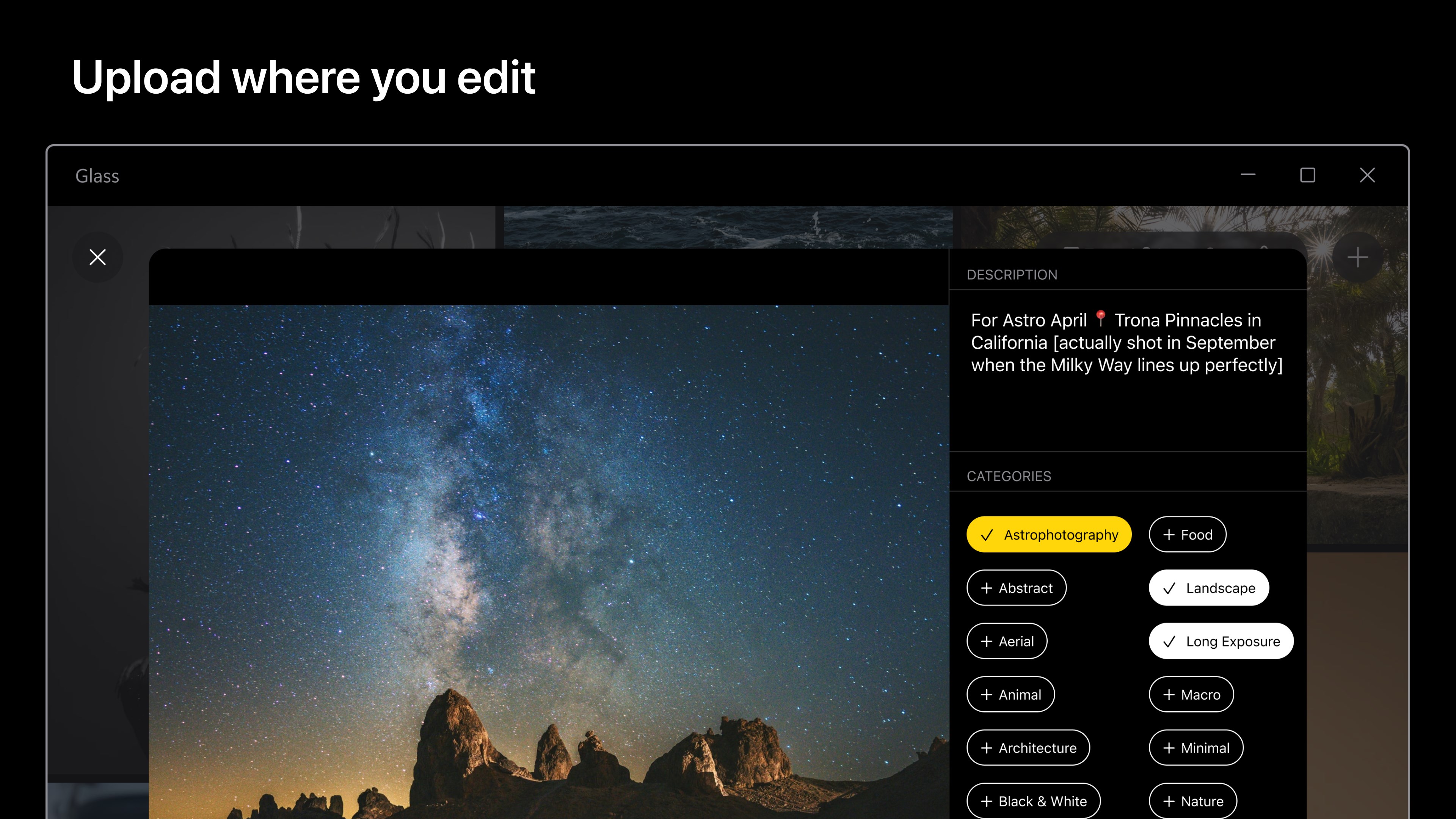Add the Minimal category

pyautogui.click(x=1196, y=748)
